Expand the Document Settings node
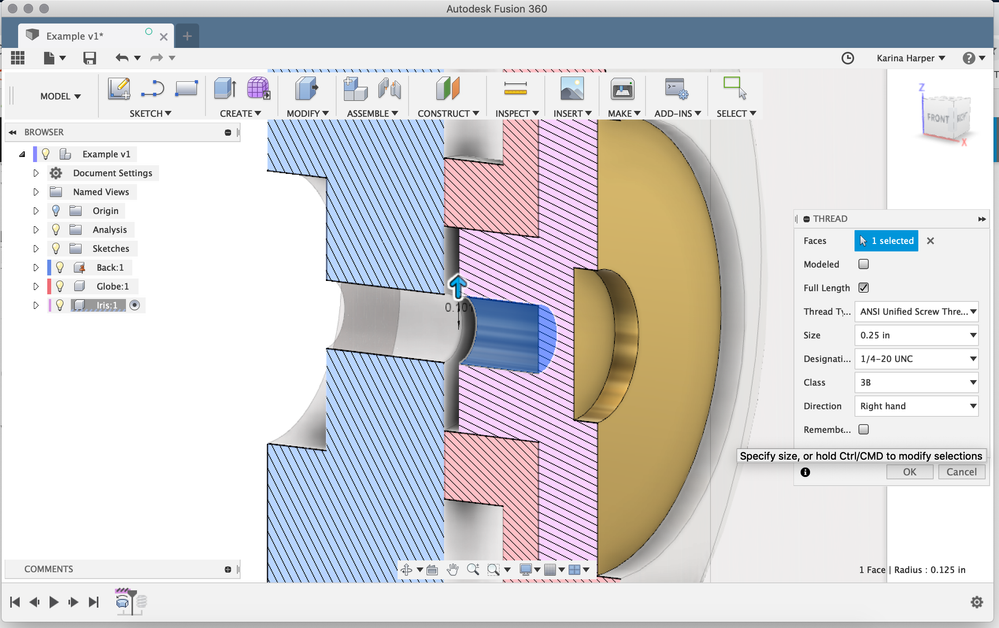 pyautogui.click(x=36, y=173)
